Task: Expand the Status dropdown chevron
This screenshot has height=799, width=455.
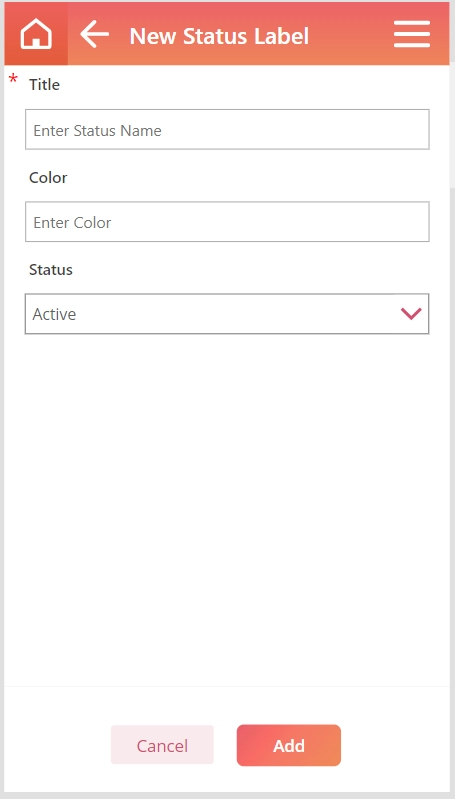Action: click(x=411, y=313)
